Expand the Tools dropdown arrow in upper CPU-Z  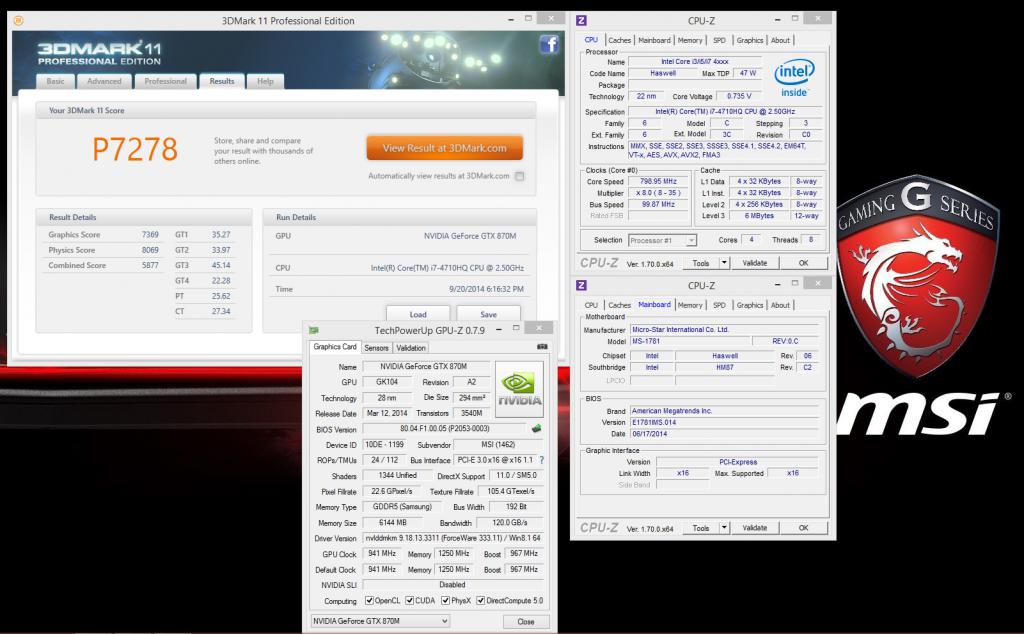(x=722, y=263)
